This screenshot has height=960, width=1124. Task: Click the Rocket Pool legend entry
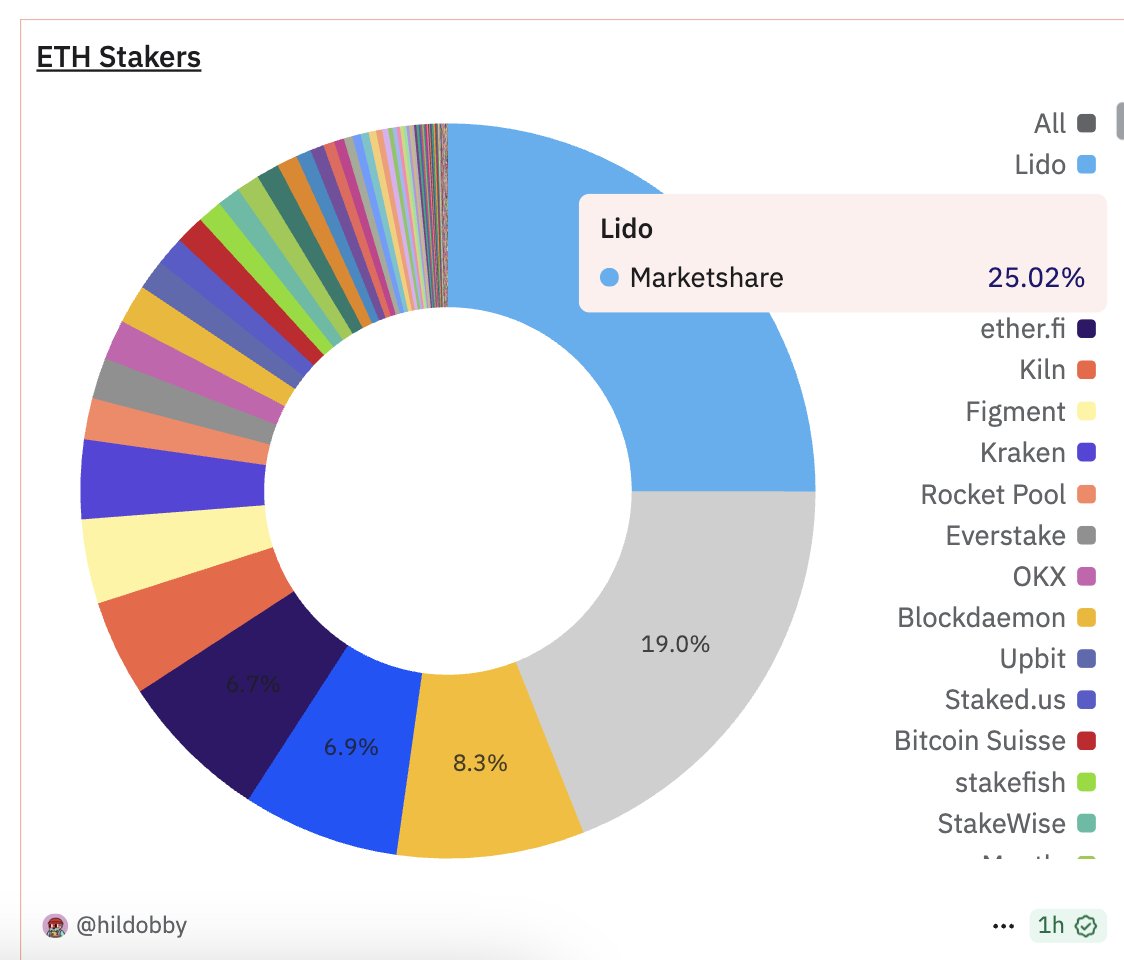pyautogui.click(x=1008, y=494)
